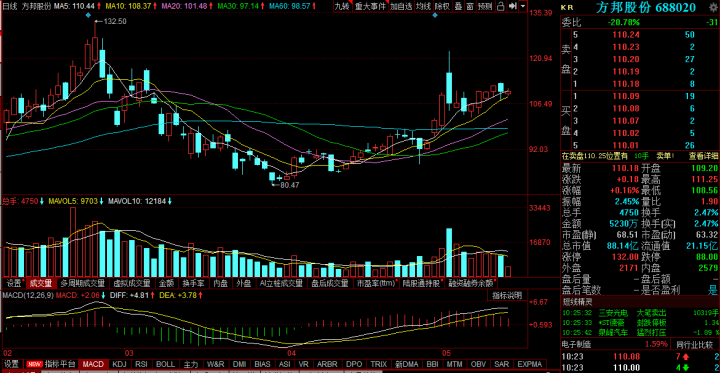
Task: Switch to the BOLL indicator
Action: pyautogui.click(x=165, y=364)
